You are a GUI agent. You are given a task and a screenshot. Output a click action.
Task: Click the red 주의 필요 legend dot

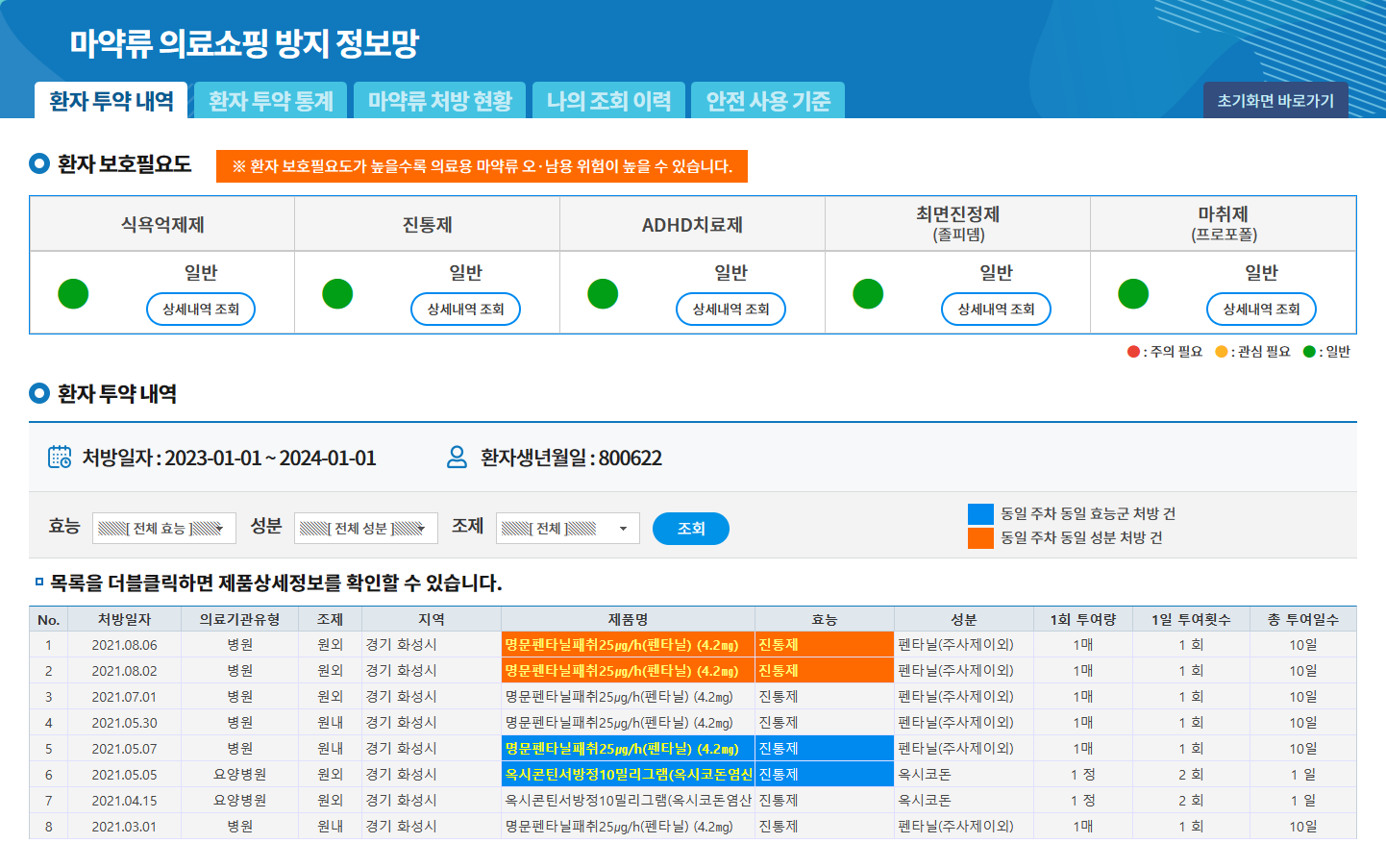click(1133, 352)
